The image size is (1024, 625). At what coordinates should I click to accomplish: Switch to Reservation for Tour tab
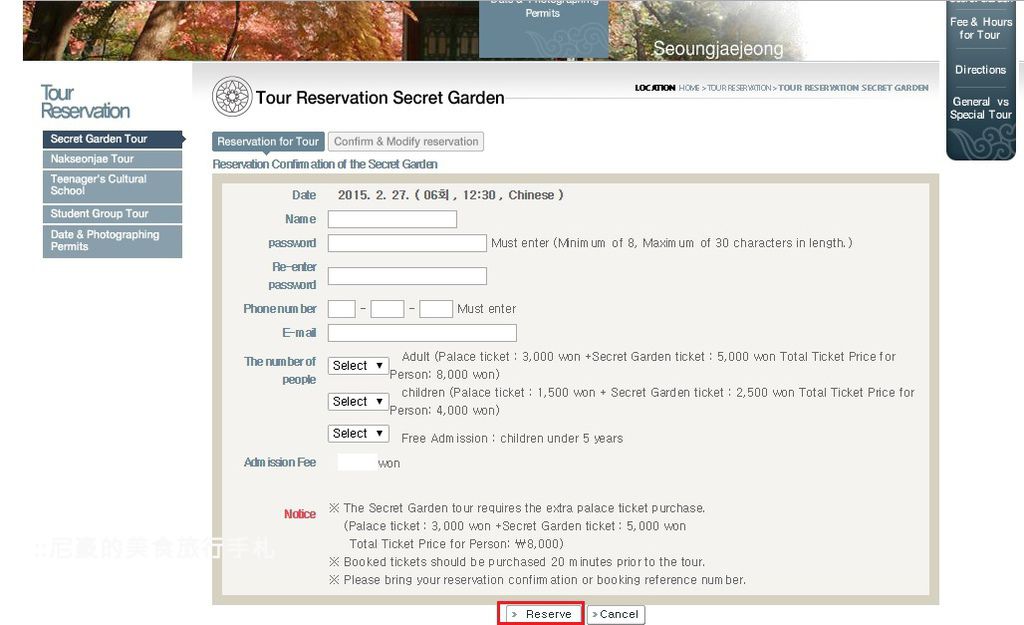tap(268, 142)
